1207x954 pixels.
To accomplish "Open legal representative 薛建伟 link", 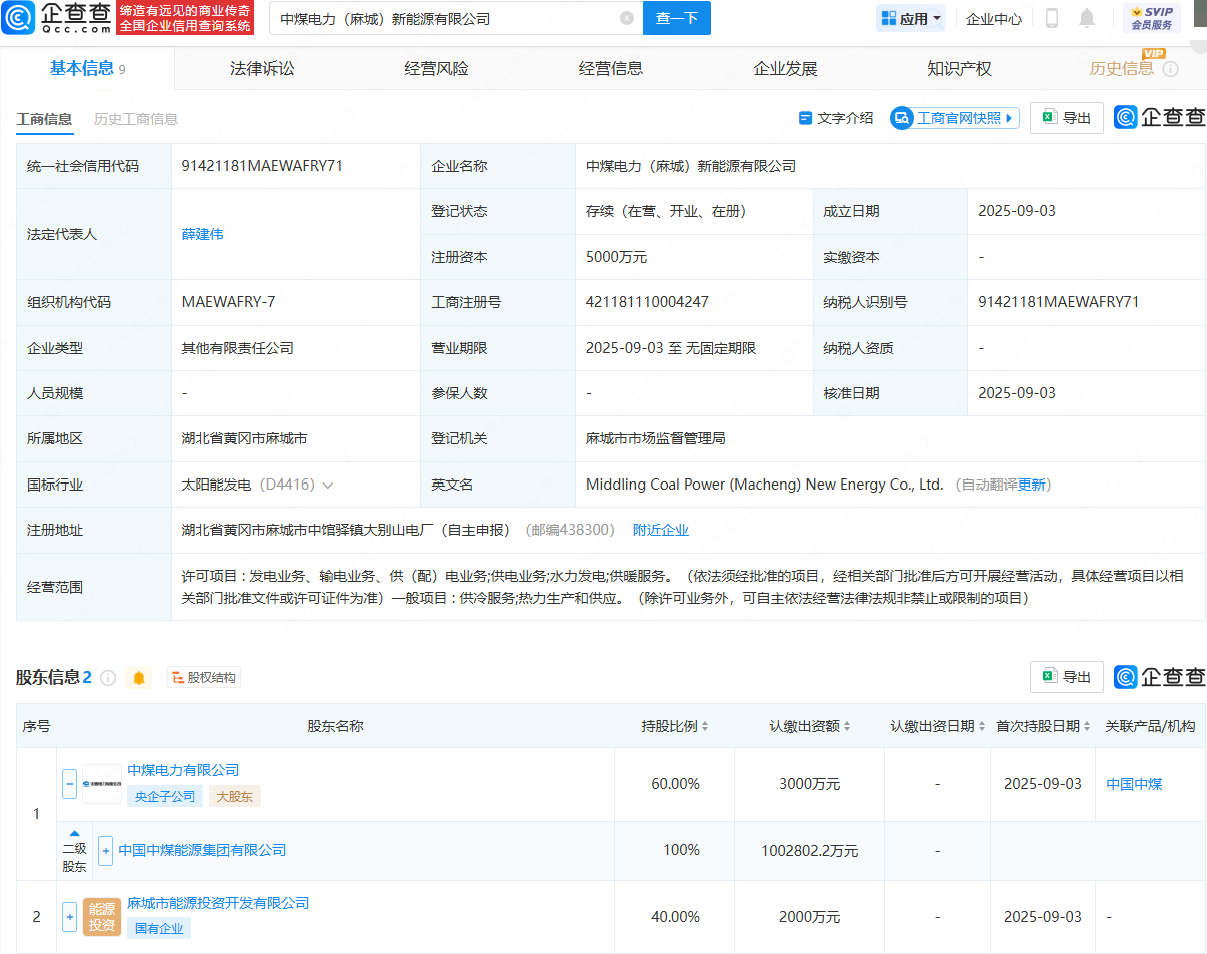I will pyautogui.click(x=202, y=234).
